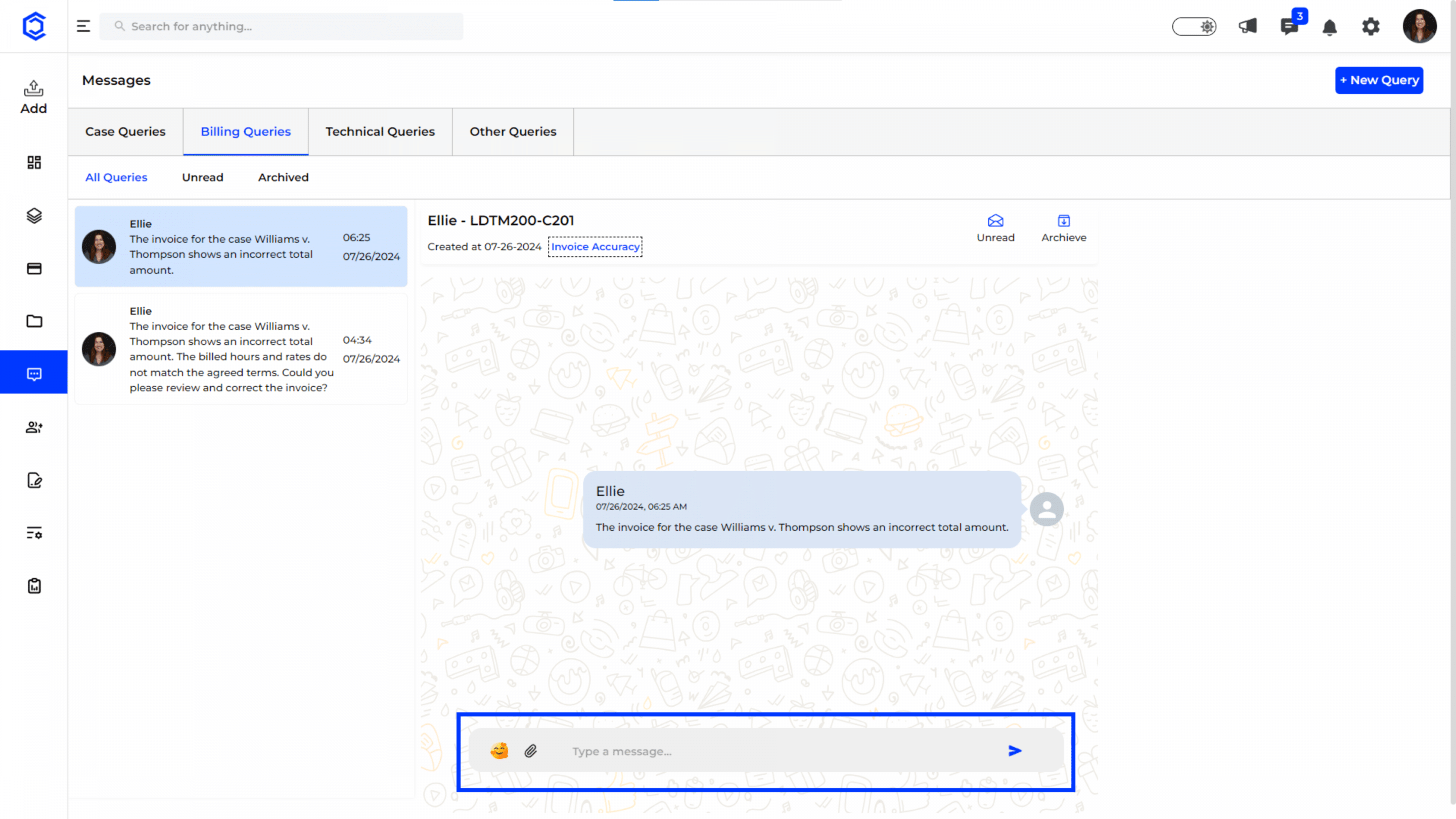Viewport: 1456px width, 819px height.
Task: Show the Archived queries filter
Action: pyautogui.click(x=283, y=177)
